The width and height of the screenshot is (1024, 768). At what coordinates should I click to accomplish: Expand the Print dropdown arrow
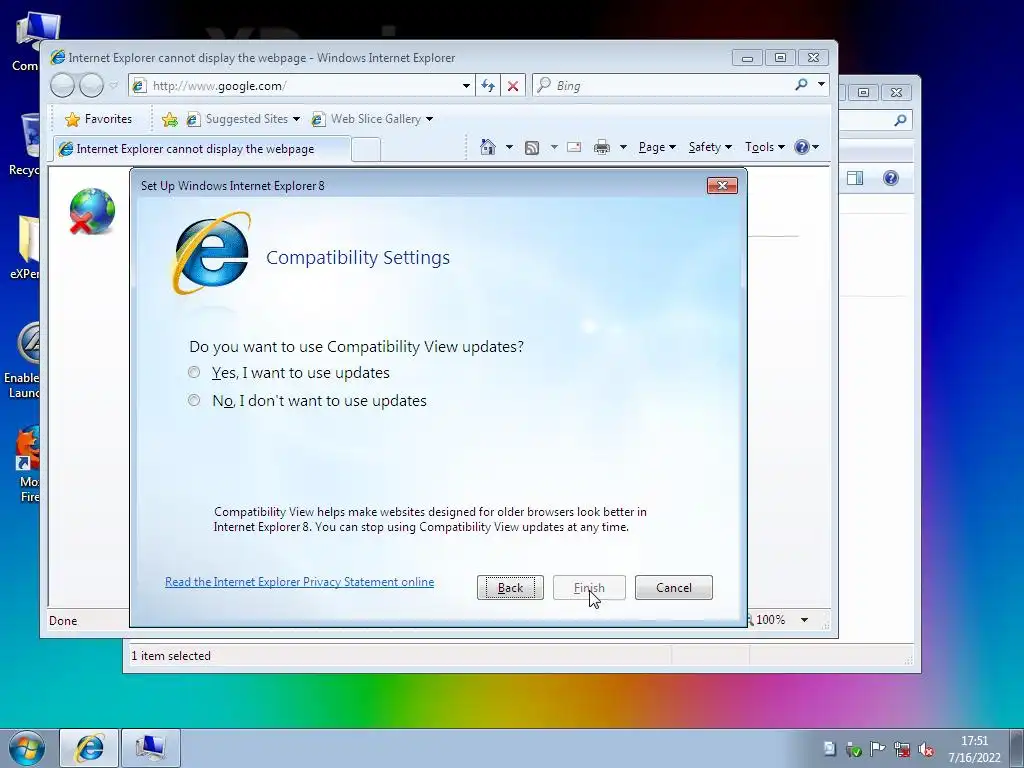(x=623, y=147)
